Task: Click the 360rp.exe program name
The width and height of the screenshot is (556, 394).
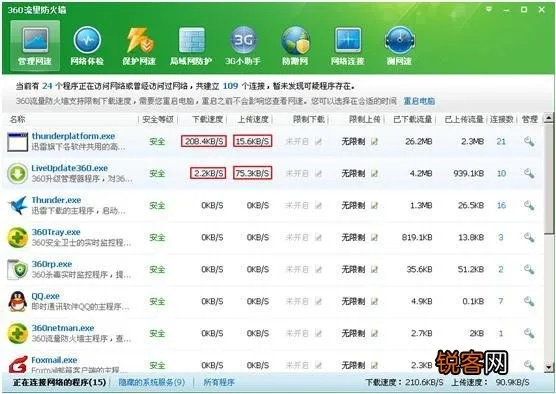Action: 52,264
